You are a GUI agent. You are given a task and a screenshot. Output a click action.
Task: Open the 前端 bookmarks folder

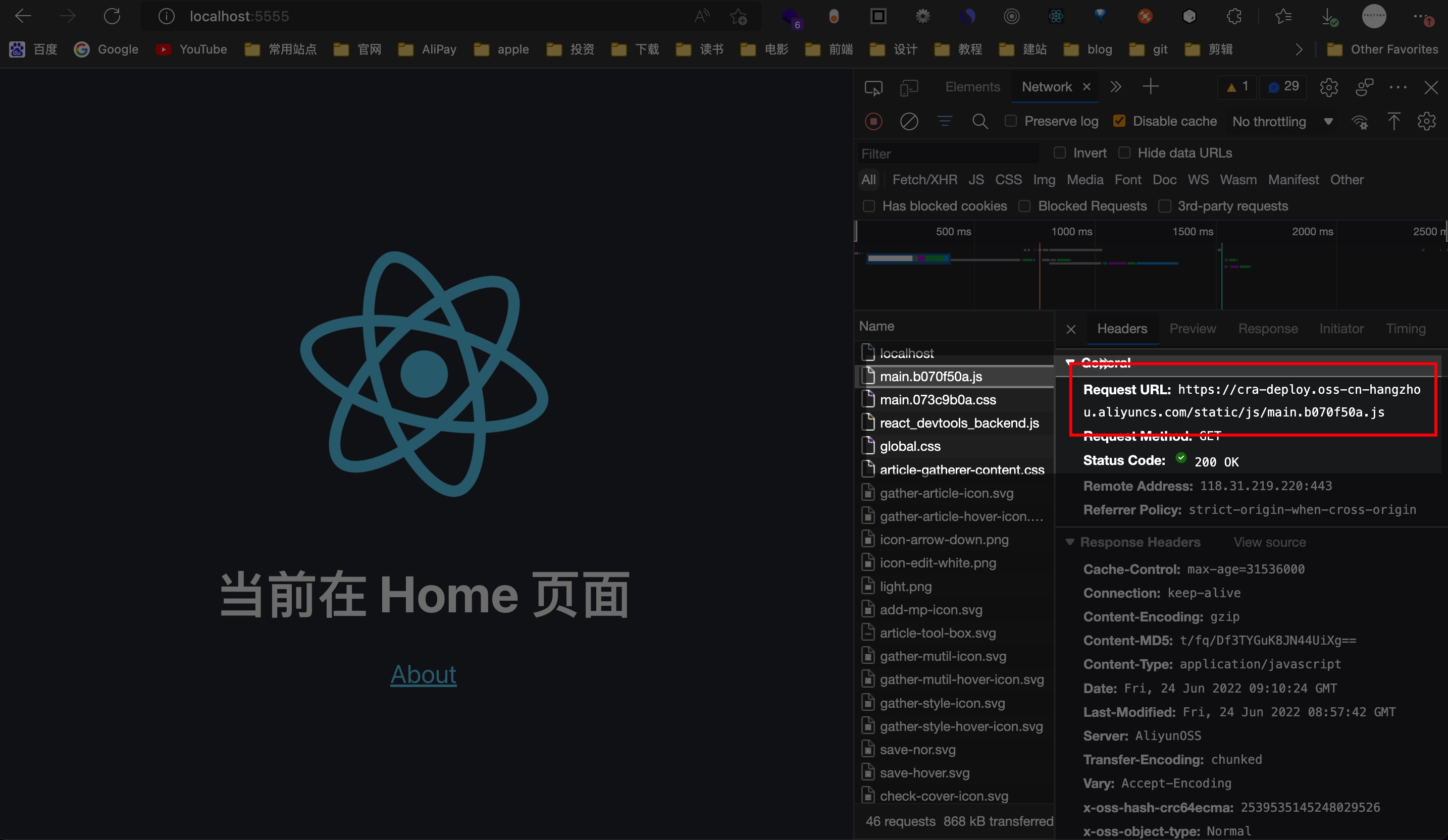[x=829, y=49]
